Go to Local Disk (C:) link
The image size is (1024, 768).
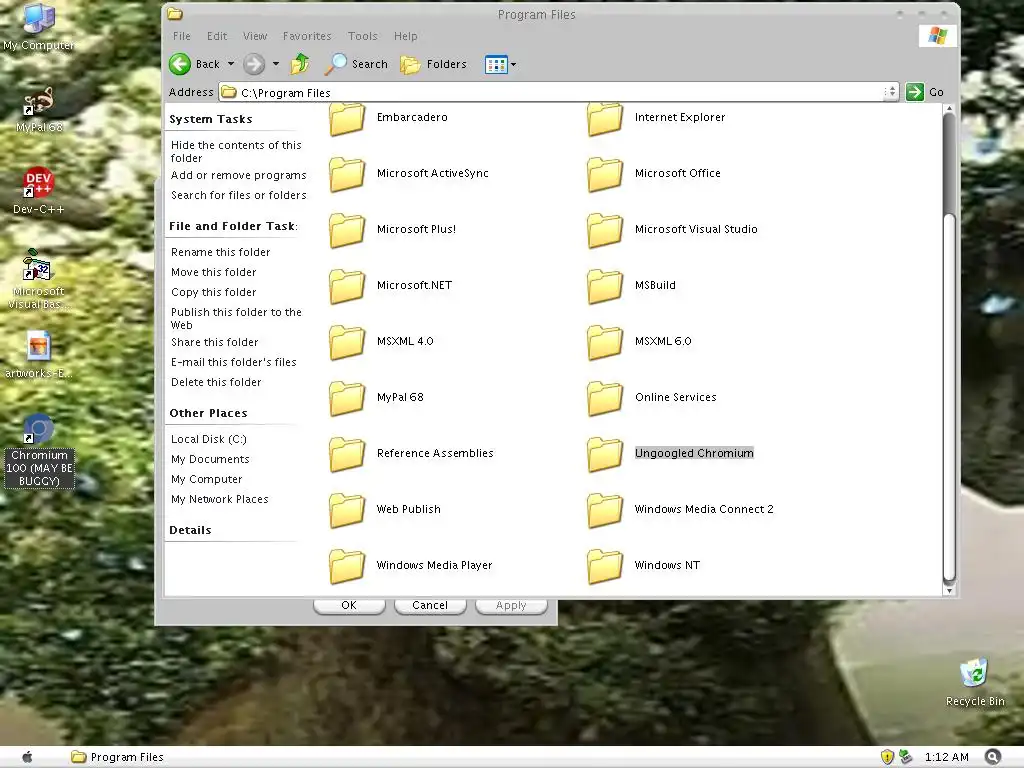coord(208,439)
